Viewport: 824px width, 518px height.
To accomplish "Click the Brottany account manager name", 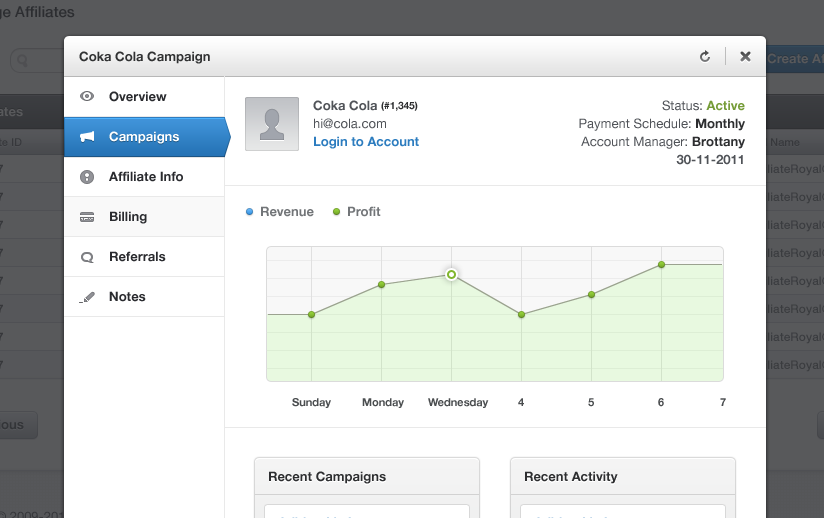I will pyautogui.click(x=718, y=141).
